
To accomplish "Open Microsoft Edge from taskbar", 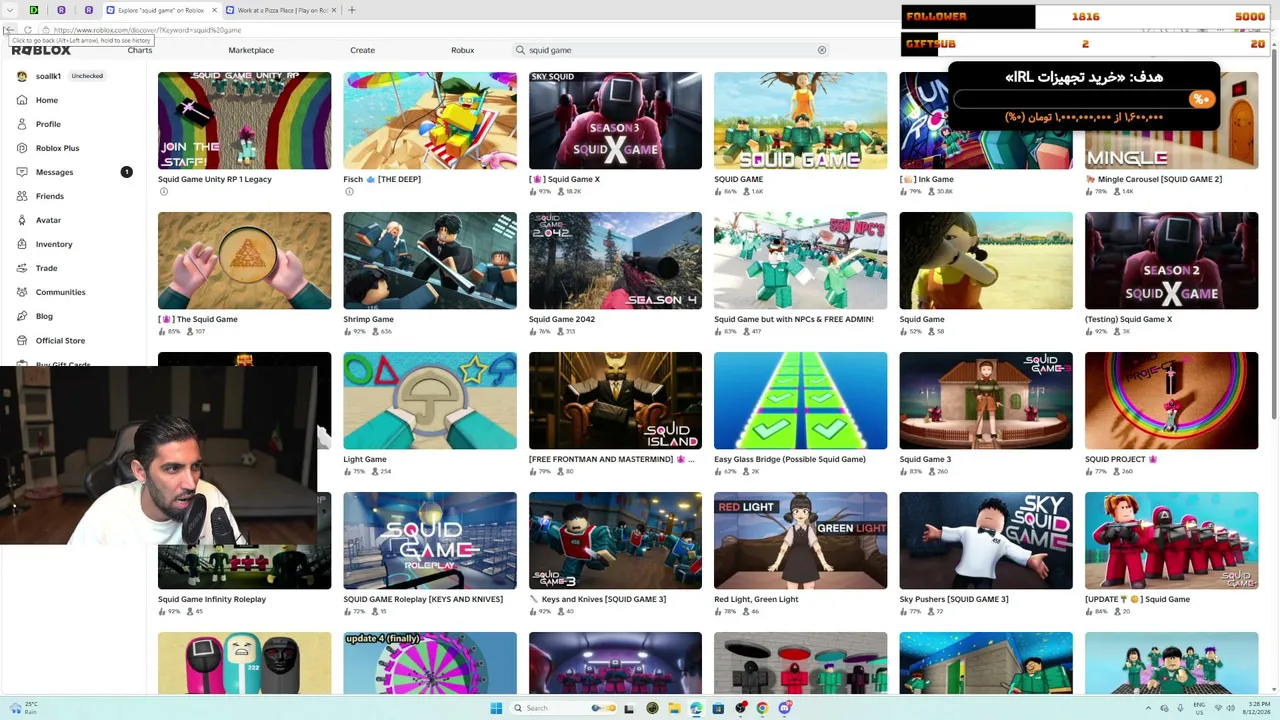I will pos(696,708).
